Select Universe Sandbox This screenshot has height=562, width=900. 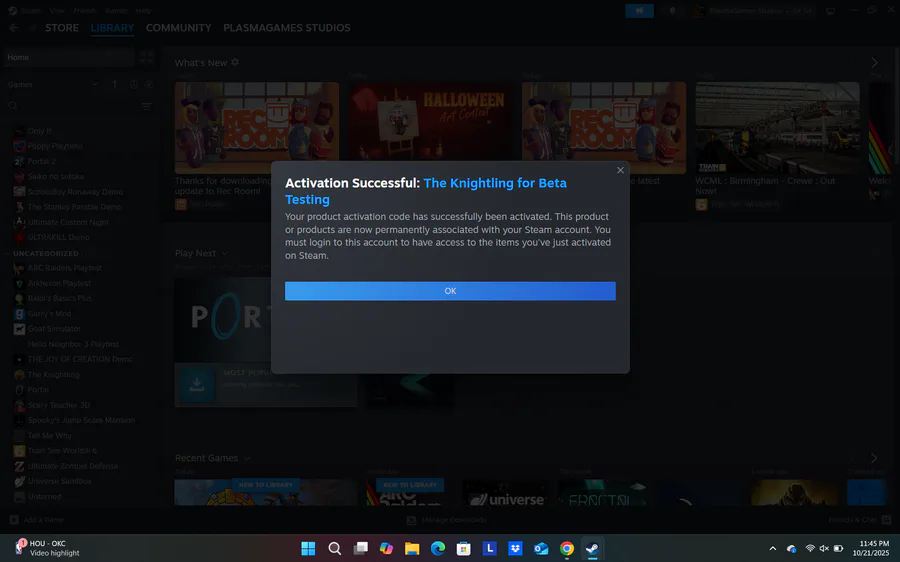coord(60,481)
